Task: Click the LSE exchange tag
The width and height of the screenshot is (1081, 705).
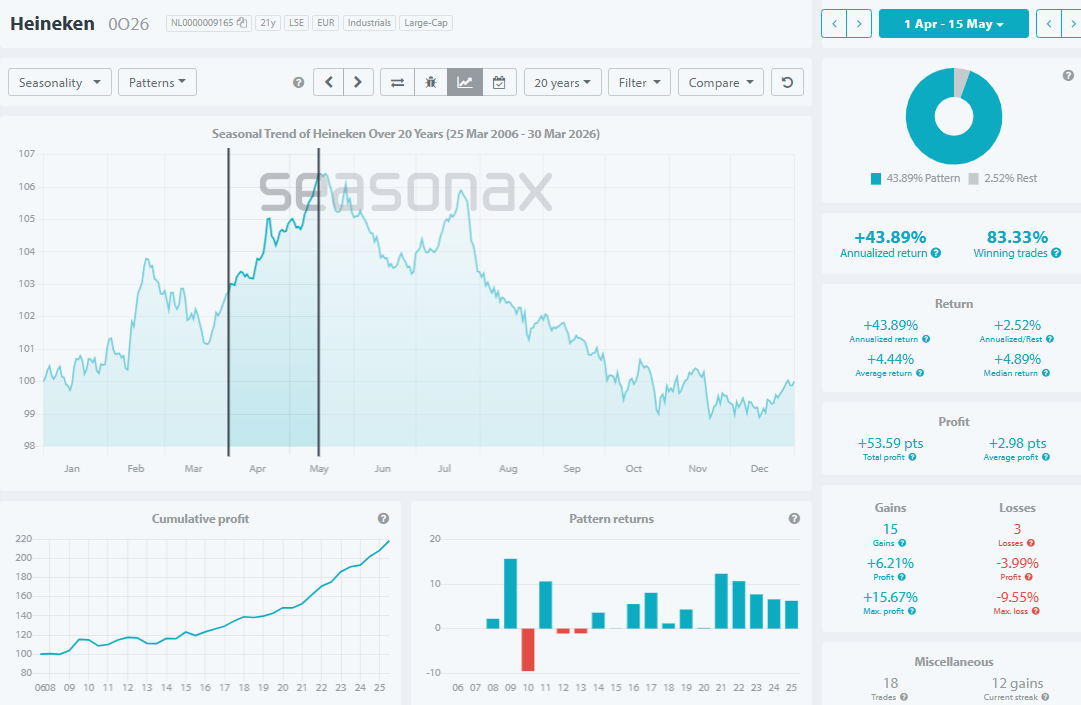Action: click(x=296, y=22)
